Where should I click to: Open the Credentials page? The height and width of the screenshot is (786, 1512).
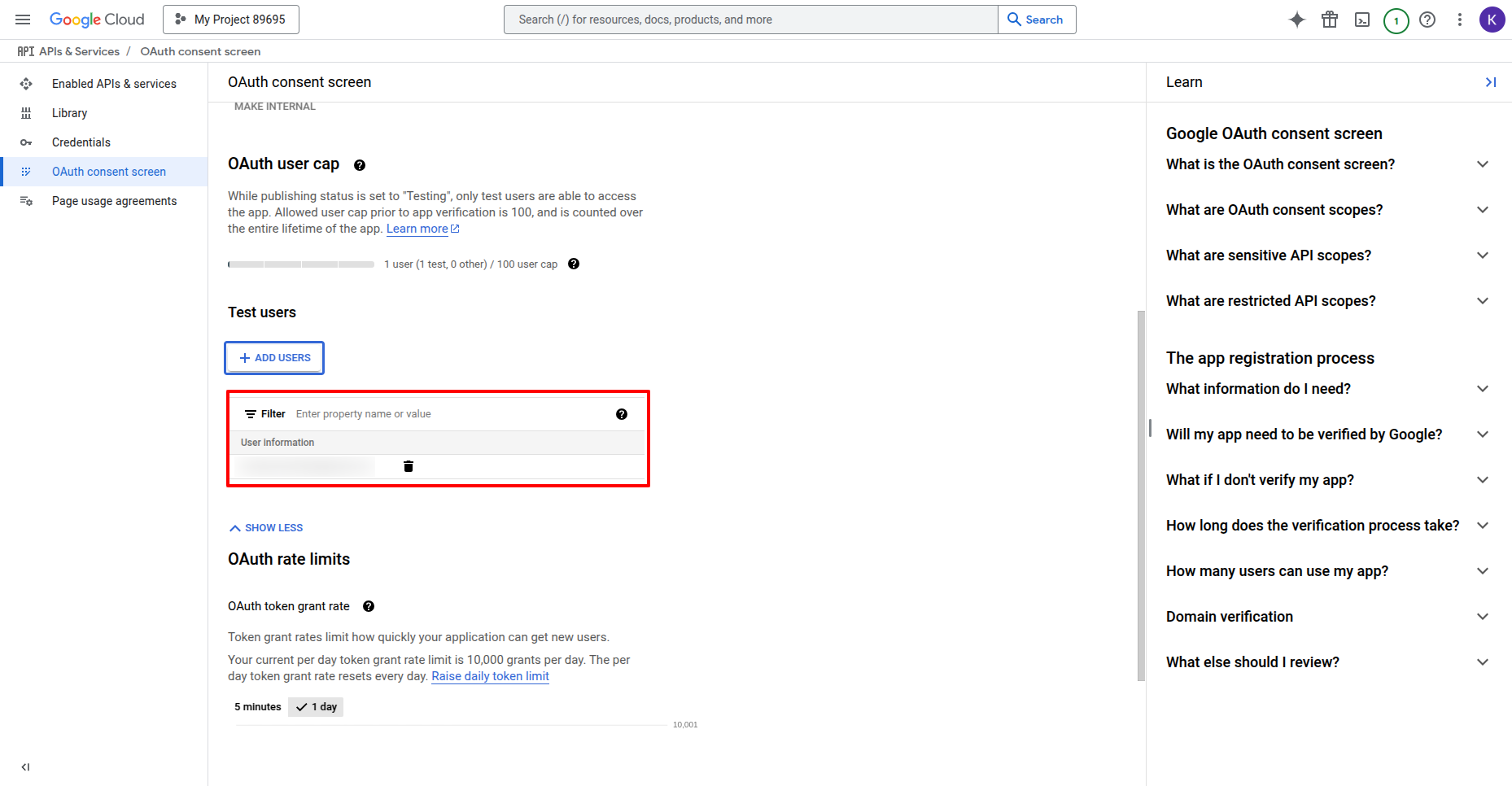(104, 142)
